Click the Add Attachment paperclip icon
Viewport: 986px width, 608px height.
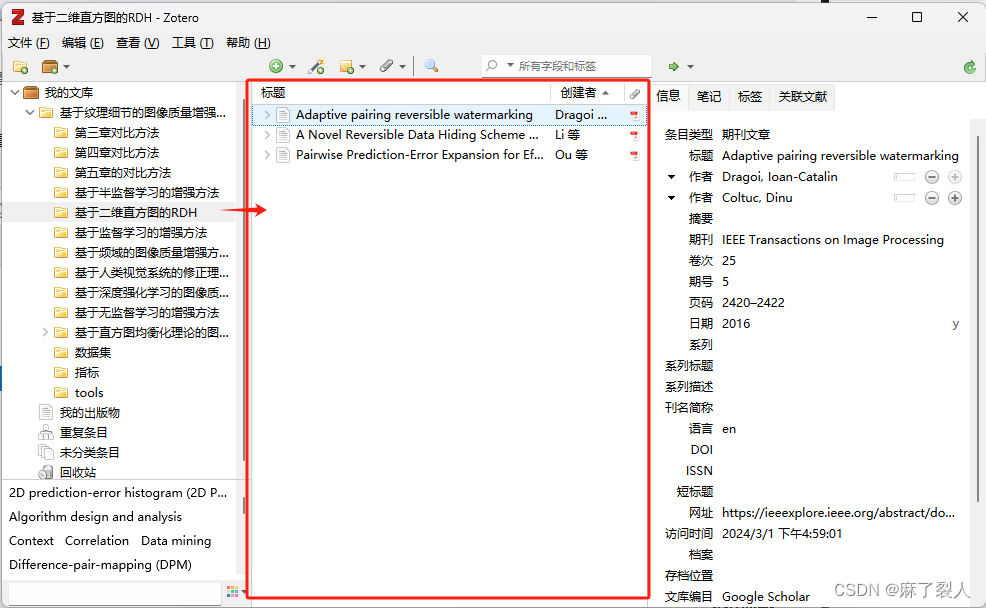click(x=386, y=66)
